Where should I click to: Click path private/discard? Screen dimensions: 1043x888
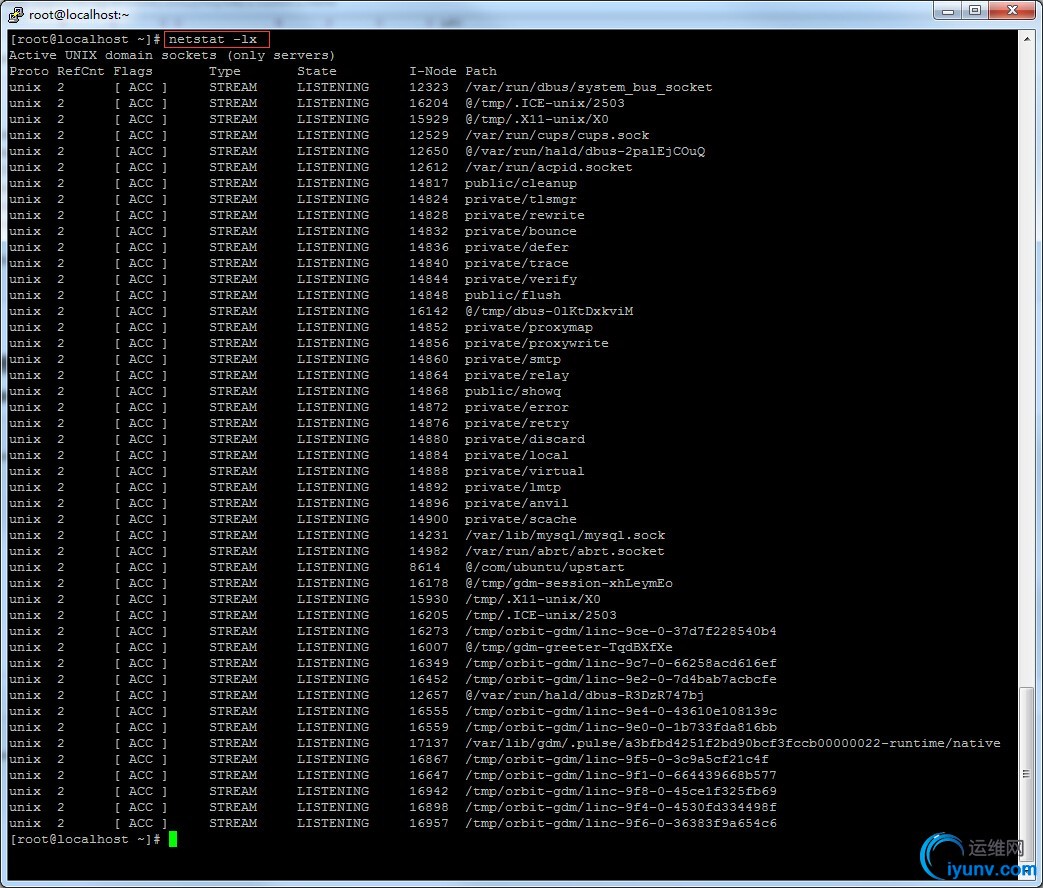pyautogui.click(x=525, y=439)
